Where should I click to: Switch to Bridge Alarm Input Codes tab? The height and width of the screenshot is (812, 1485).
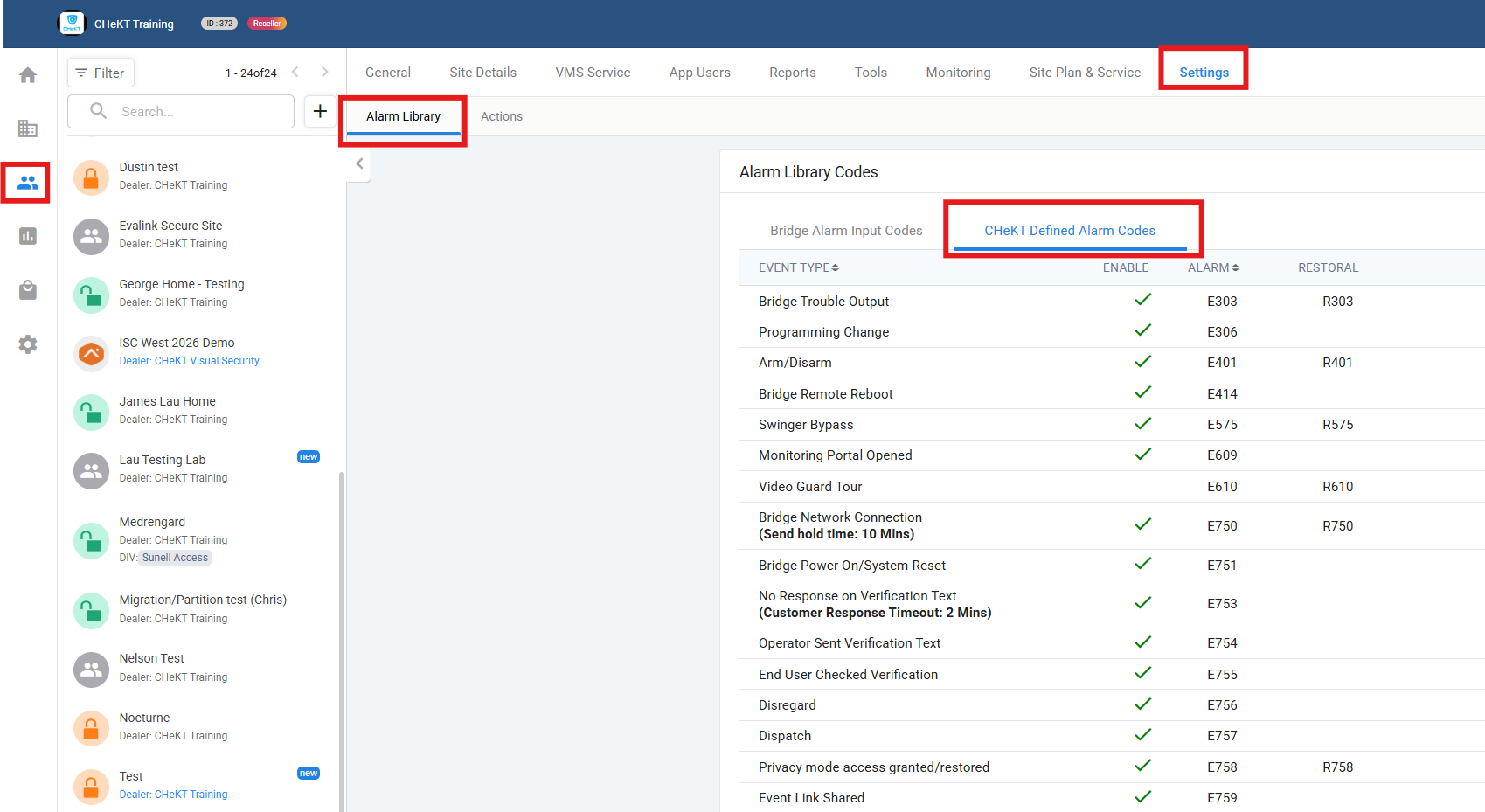click(x=845, y=231)
